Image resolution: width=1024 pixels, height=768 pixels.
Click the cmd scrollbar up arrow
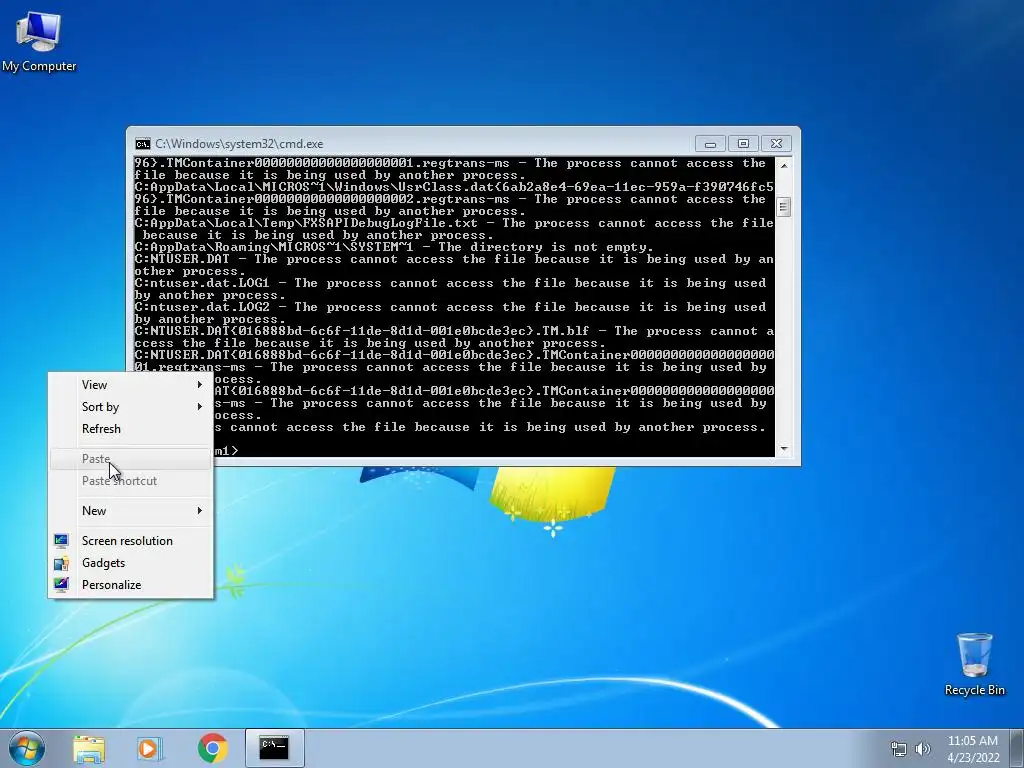coord(784,165)
